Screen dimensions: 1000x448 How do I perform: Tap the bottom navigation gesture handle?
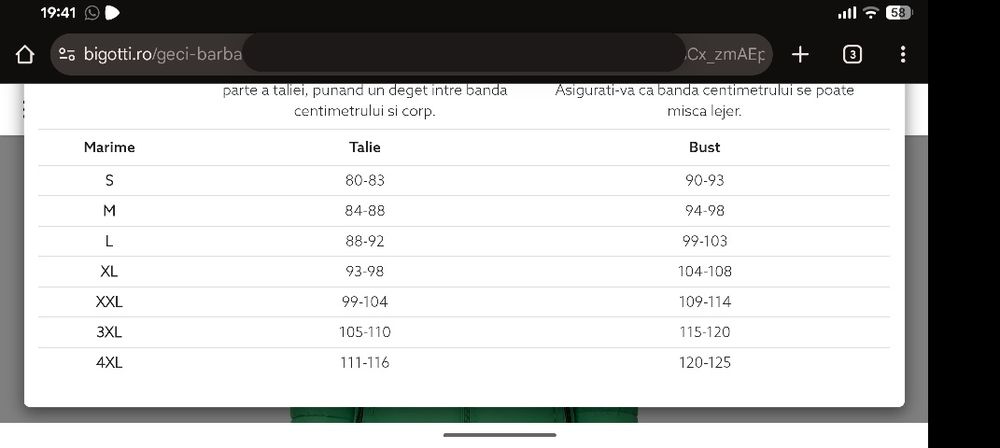click(x=499, y=435)
